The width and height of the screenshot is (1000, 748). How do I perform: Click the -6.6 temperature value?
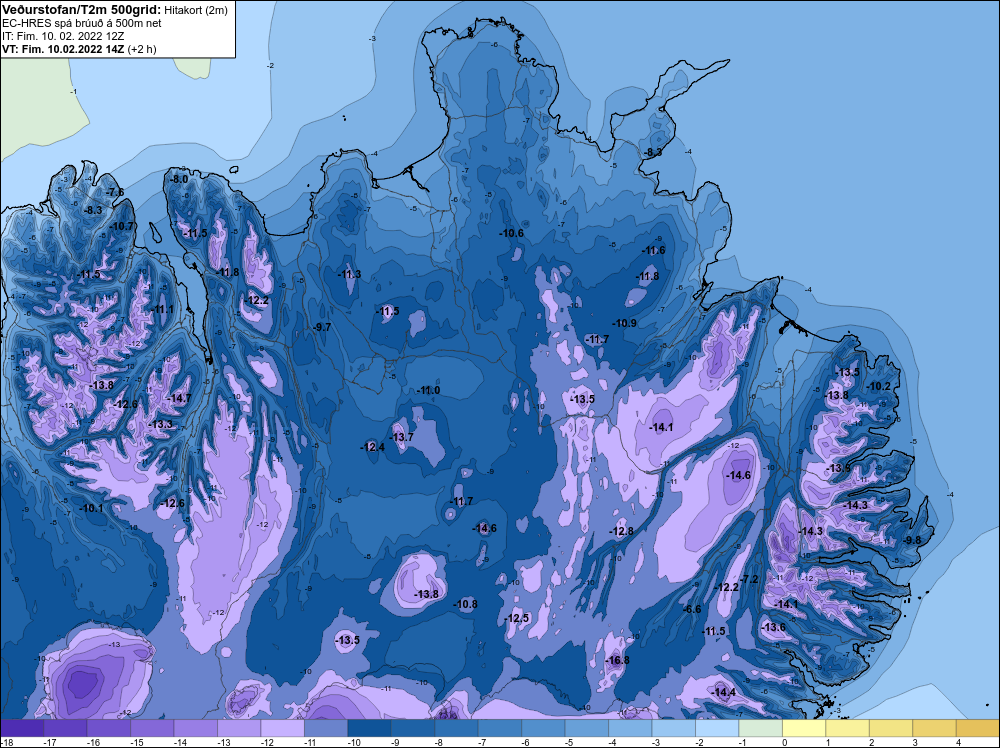(692, 609)
